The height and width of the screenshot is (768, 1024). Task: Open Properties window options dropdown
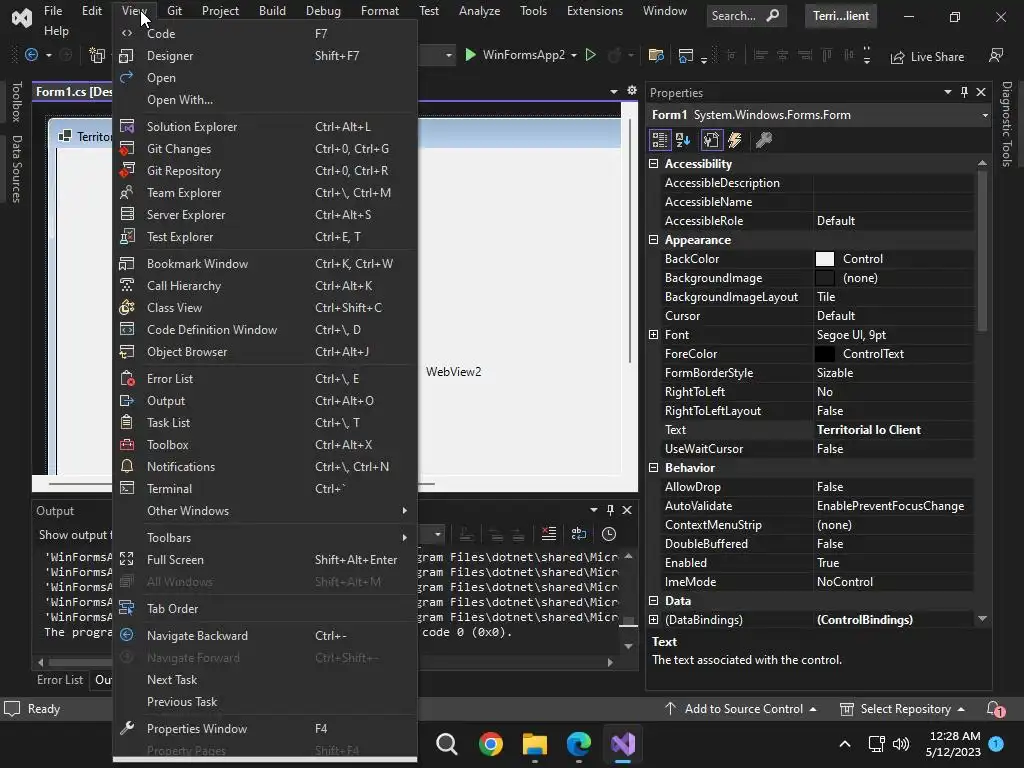948,92
